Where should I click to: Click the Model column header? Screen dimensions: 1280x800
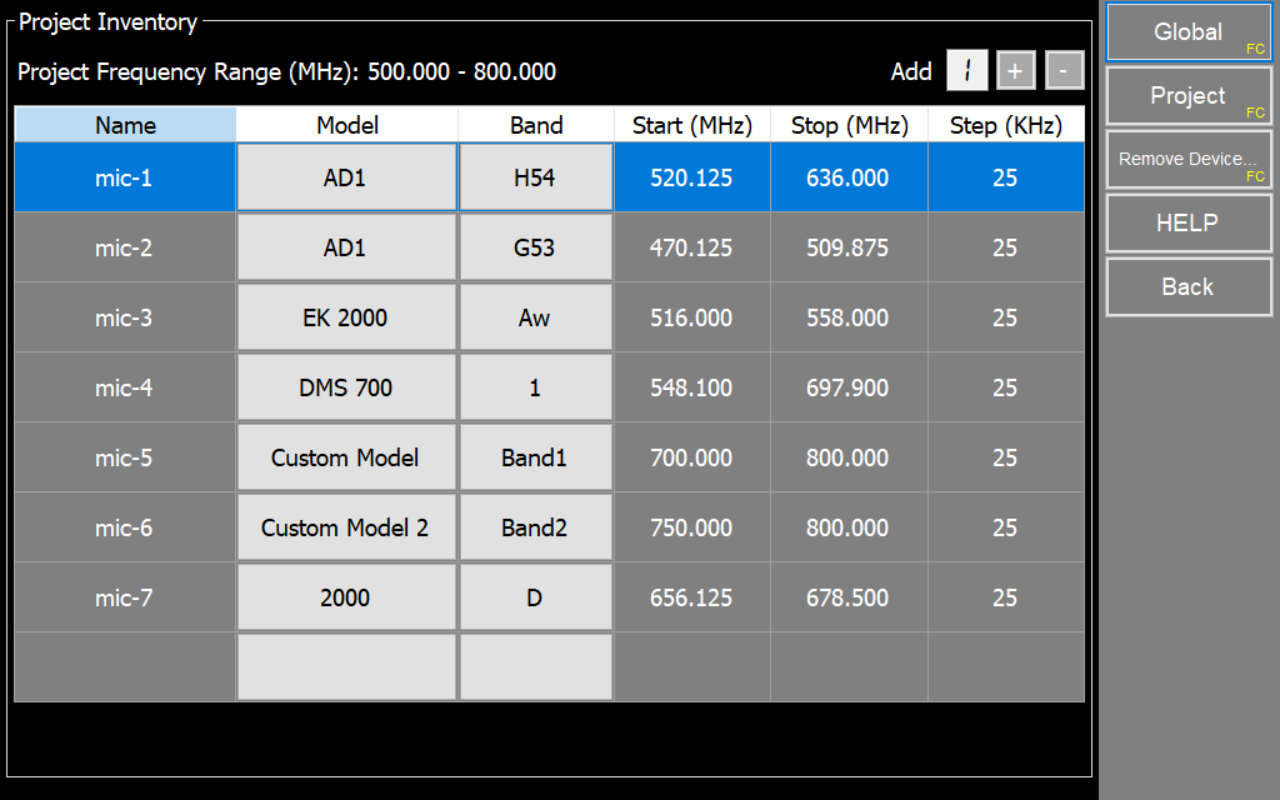coord(347,125)
